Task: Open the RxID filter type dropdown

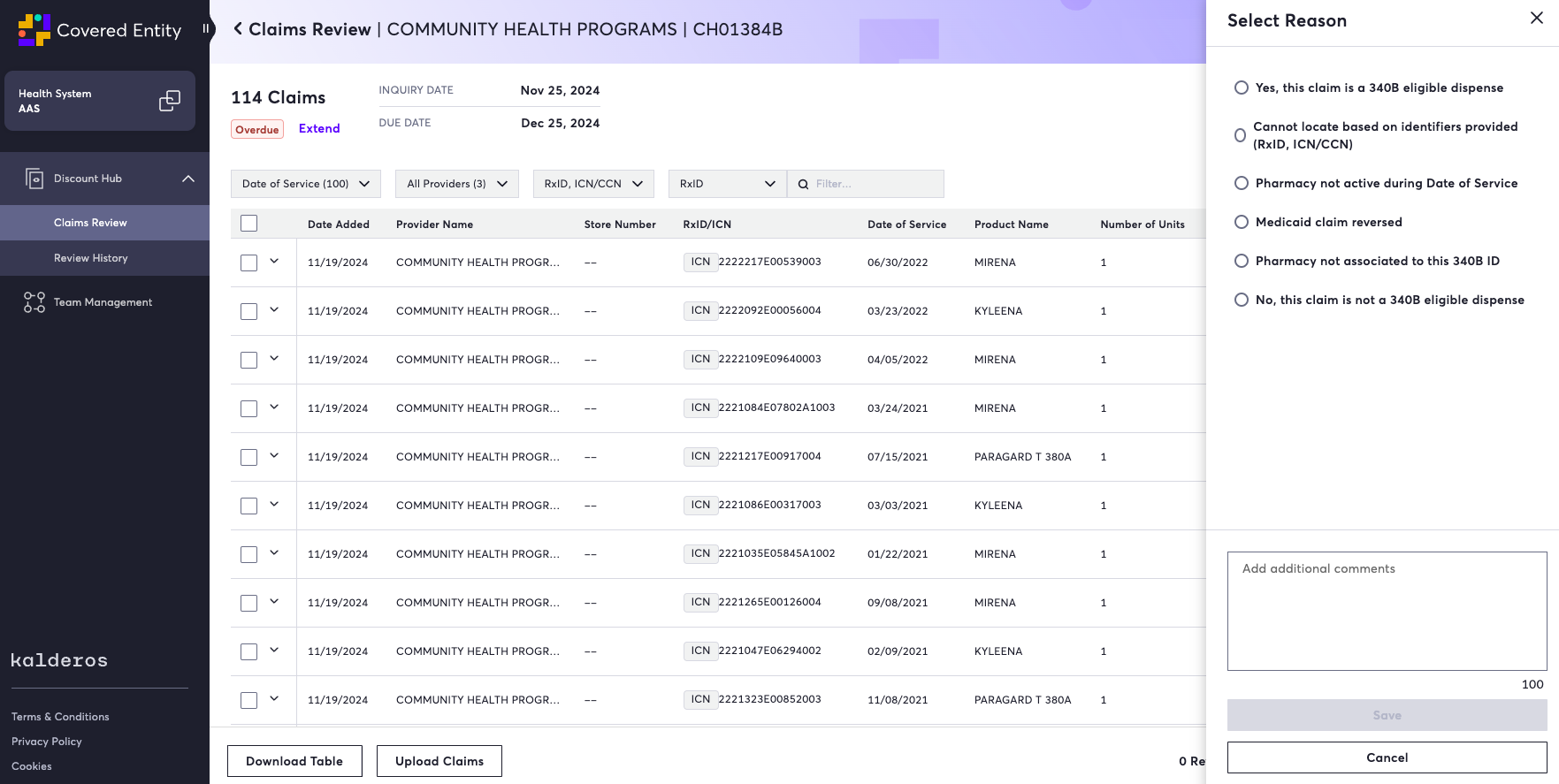Action: click(x=727, y=184)
